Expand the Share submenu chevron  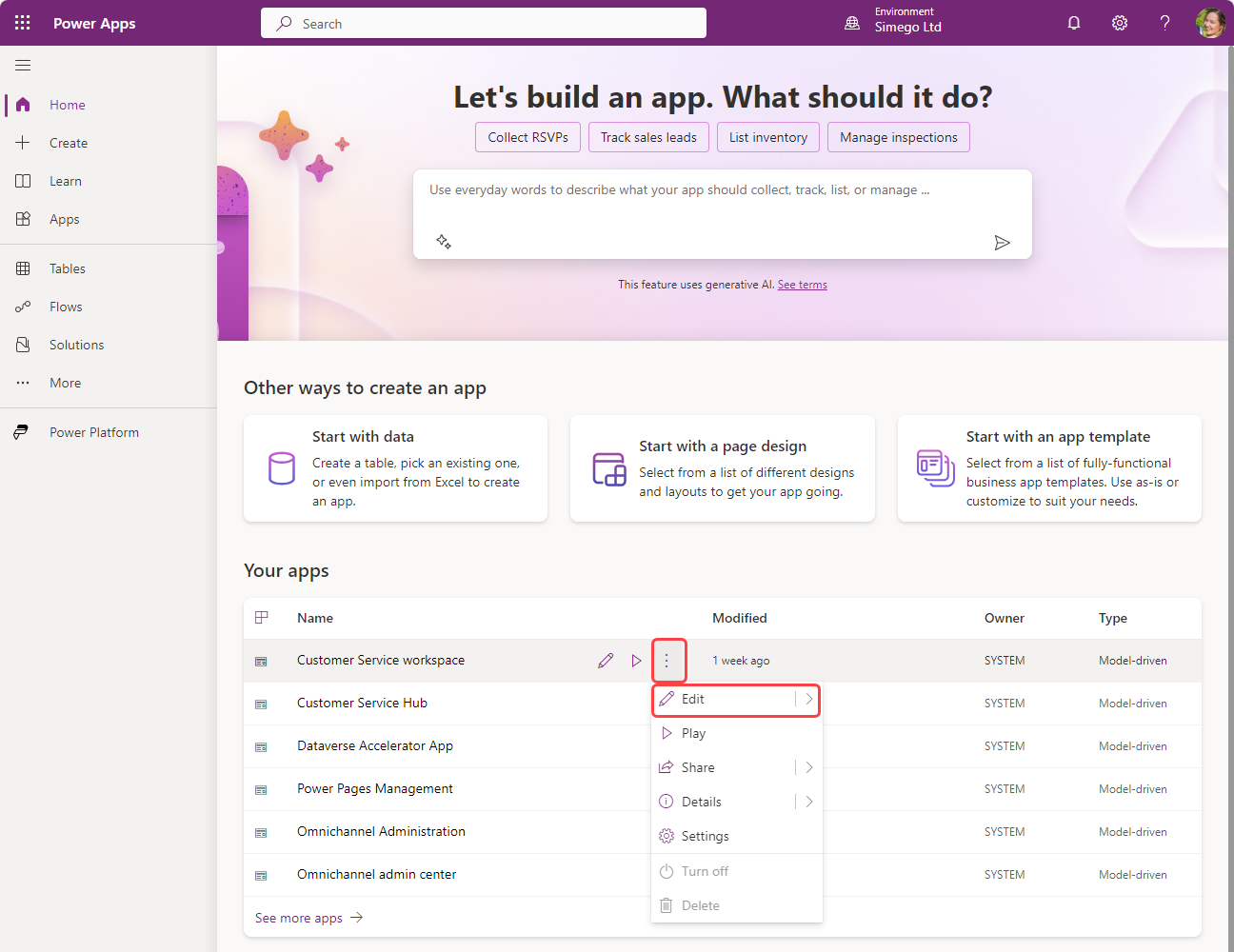(x=809, y=767)
